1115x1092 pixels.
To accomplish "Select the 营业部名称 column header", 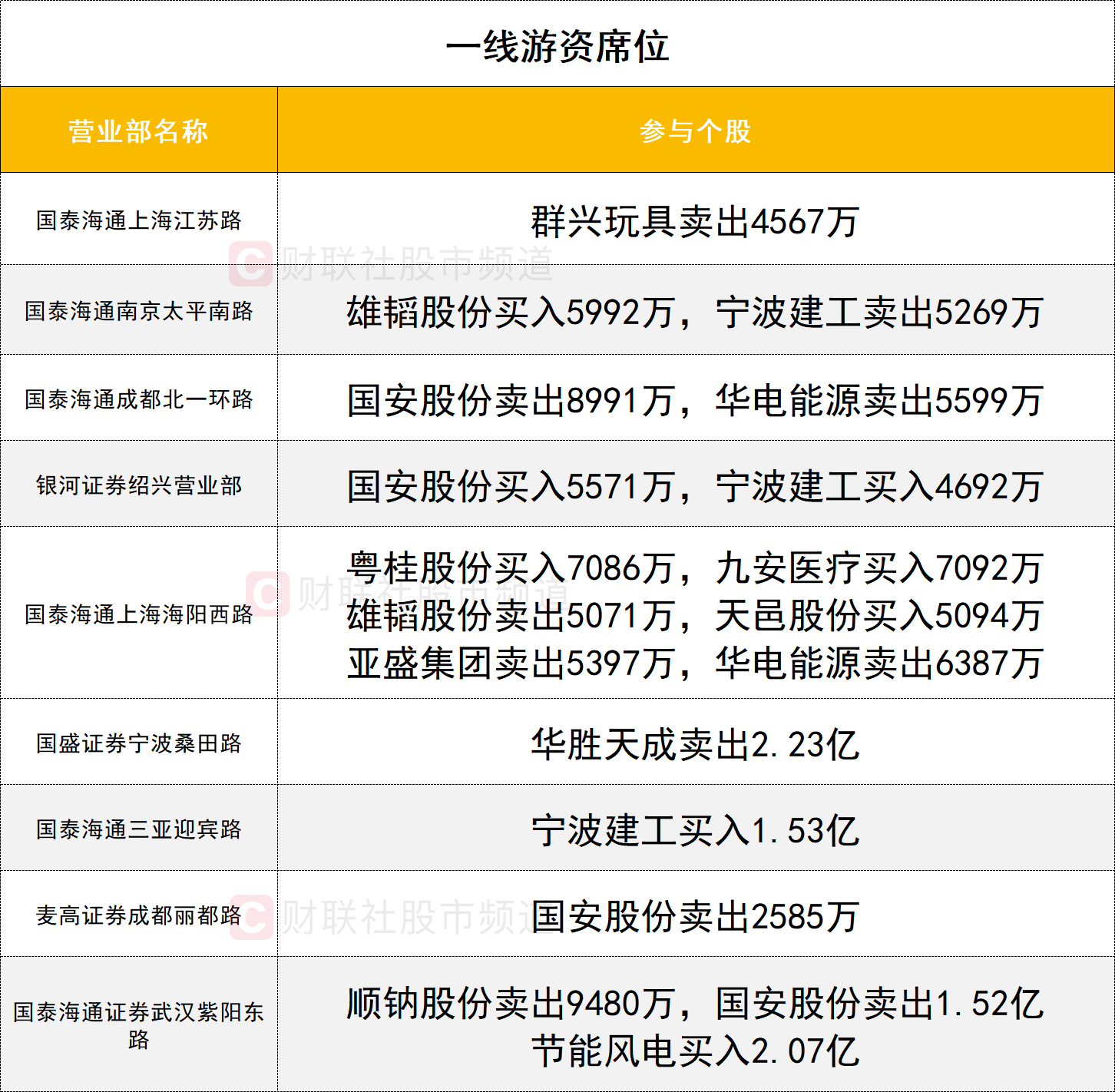I will click(138, 131).
